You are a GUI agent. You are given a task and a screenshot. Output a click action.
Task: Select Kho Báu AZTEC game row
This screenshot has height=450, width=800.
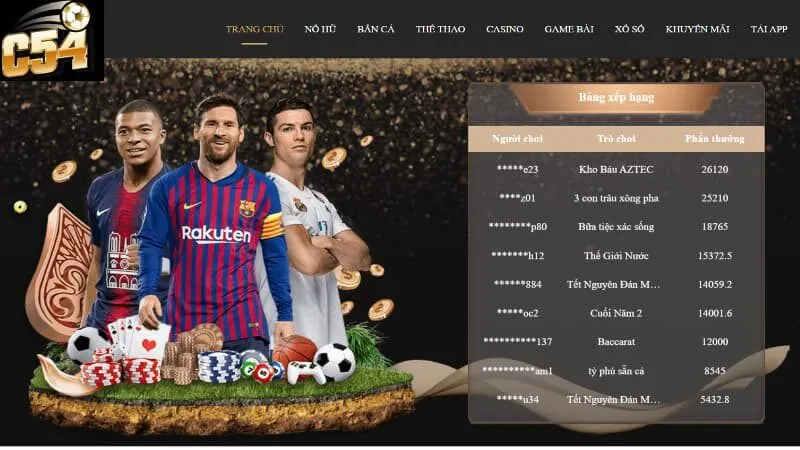[616, 169]
